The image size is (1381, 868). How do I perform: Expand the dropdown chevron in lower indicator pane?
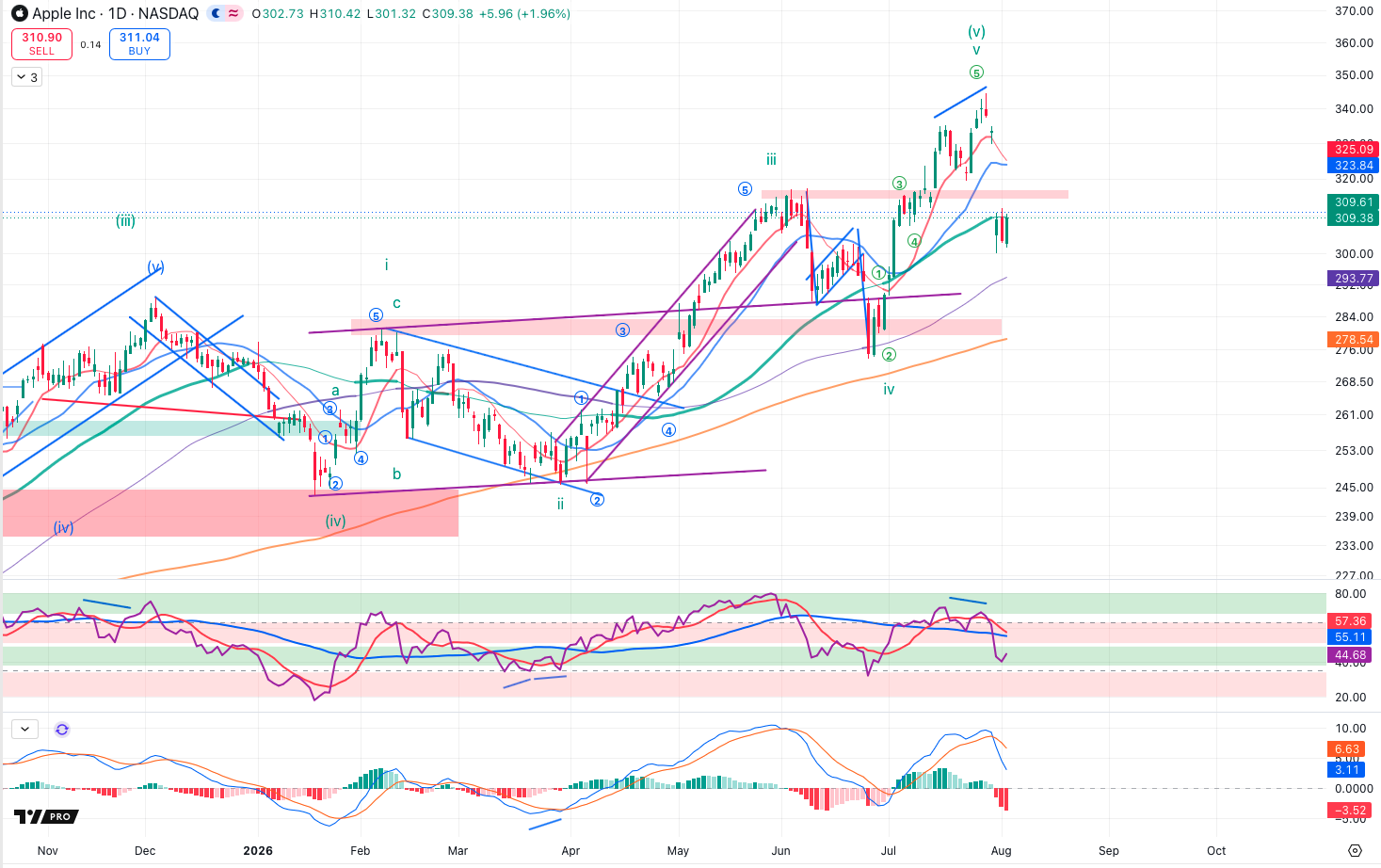coord(24,729)
